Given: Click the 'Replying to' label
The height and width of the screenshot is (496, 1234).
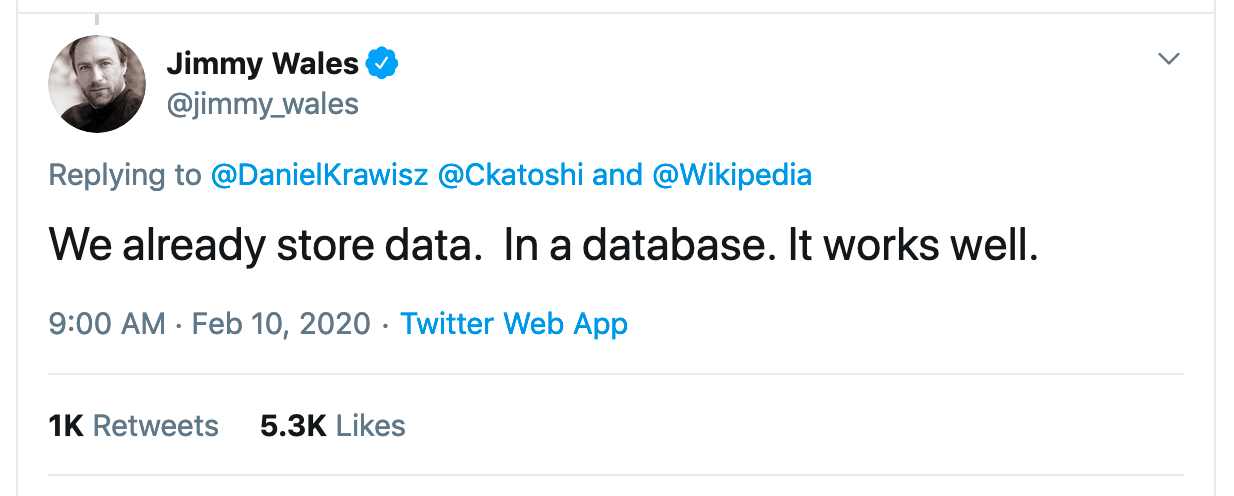Looking at the screenshot, I should tap(125, 176).
